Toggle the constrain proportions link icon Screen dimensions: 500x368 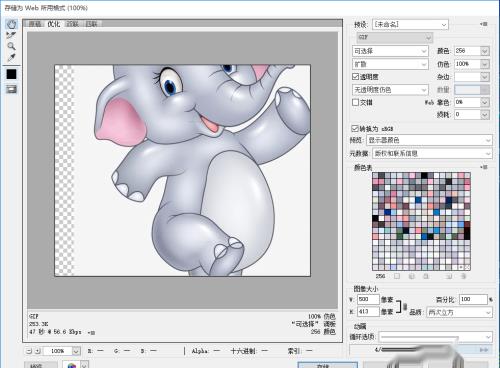405,306
